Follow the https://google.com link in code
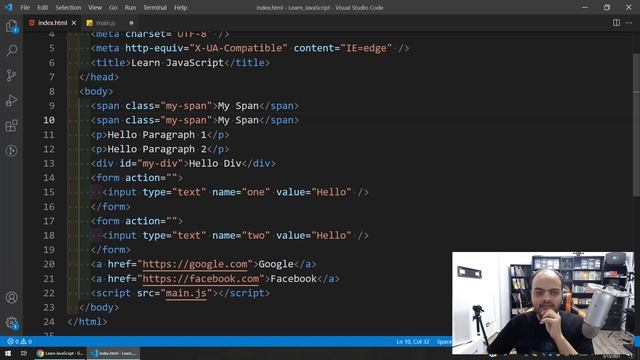 point(195,264)
